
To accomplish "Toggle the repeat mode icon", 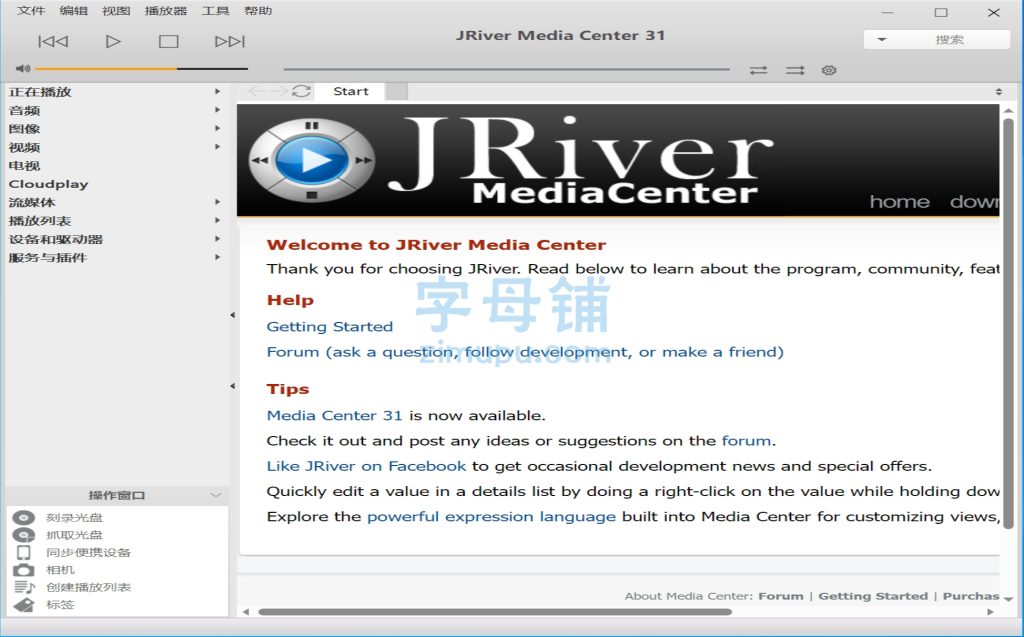I will 758,70.
